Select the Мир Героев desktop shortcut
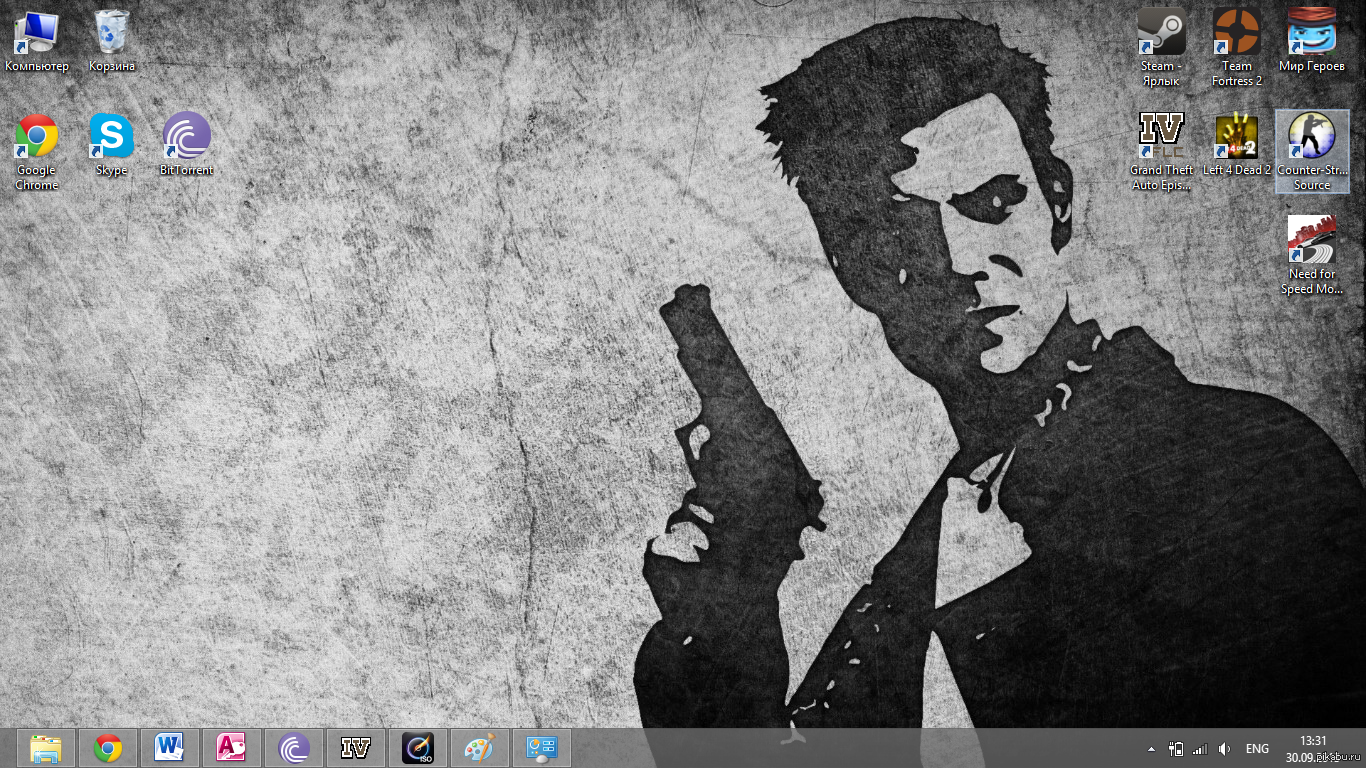This screenshot has height=768, width=1366. coord(1312,41)
